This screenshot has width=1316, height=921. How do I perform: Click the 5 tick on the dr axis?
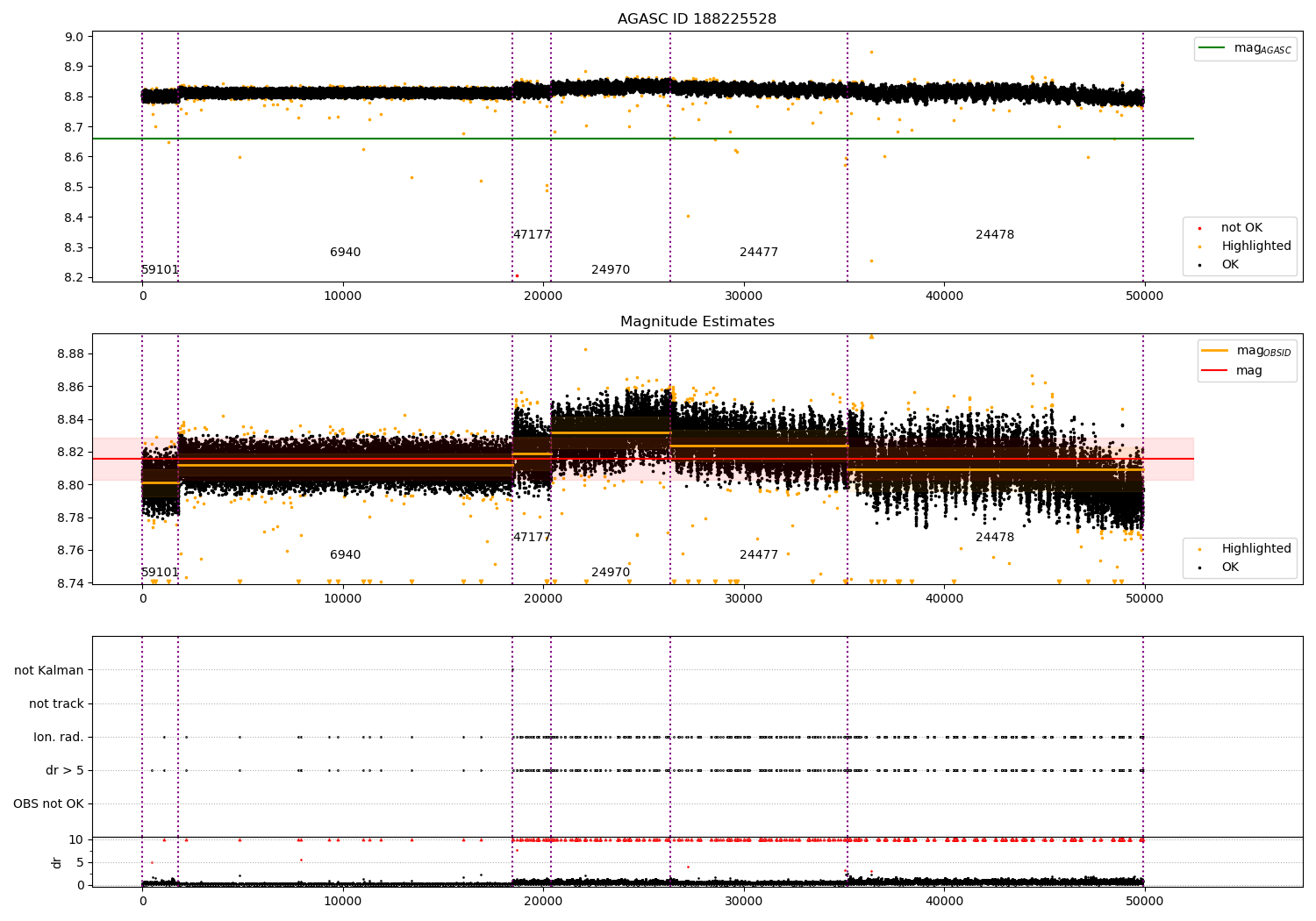tap(80, 862)
